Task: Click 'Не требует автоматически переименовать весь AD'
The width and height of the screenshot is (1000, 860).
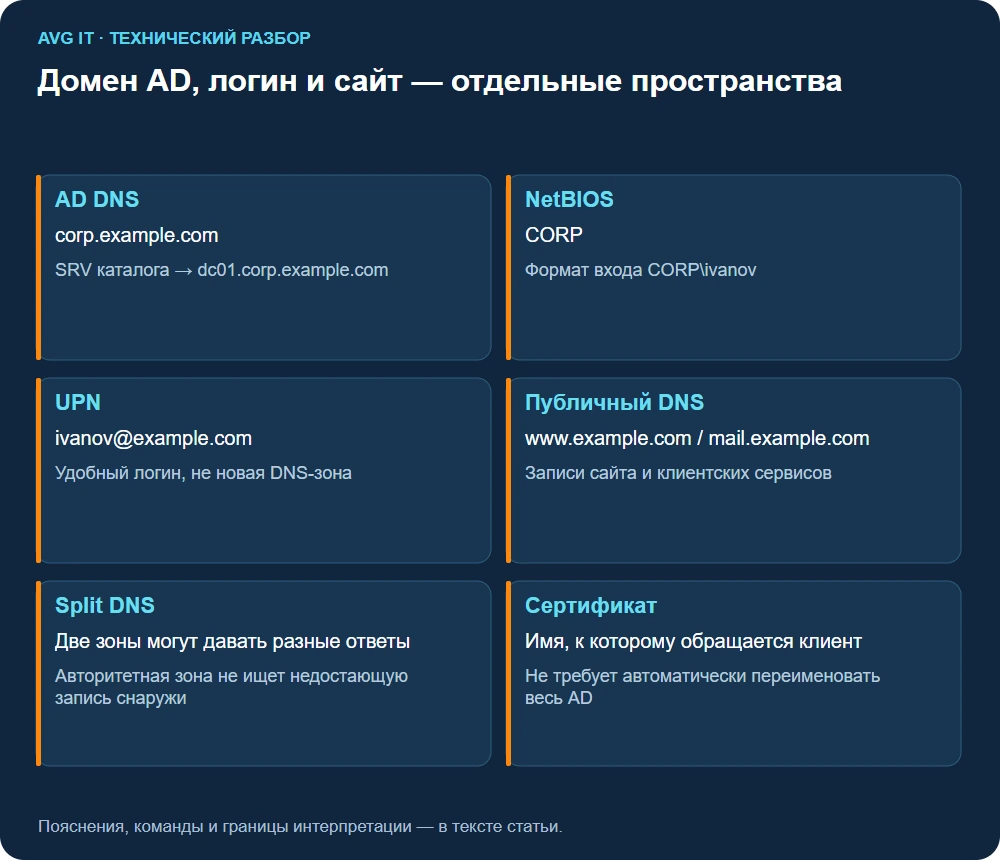Action: (x=702, y=686)
